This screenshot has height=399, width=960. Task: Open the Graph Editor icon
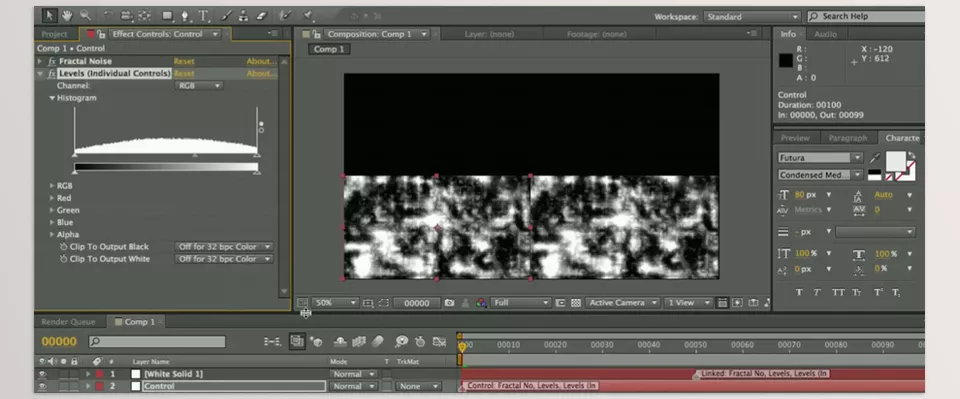[439, 341]
